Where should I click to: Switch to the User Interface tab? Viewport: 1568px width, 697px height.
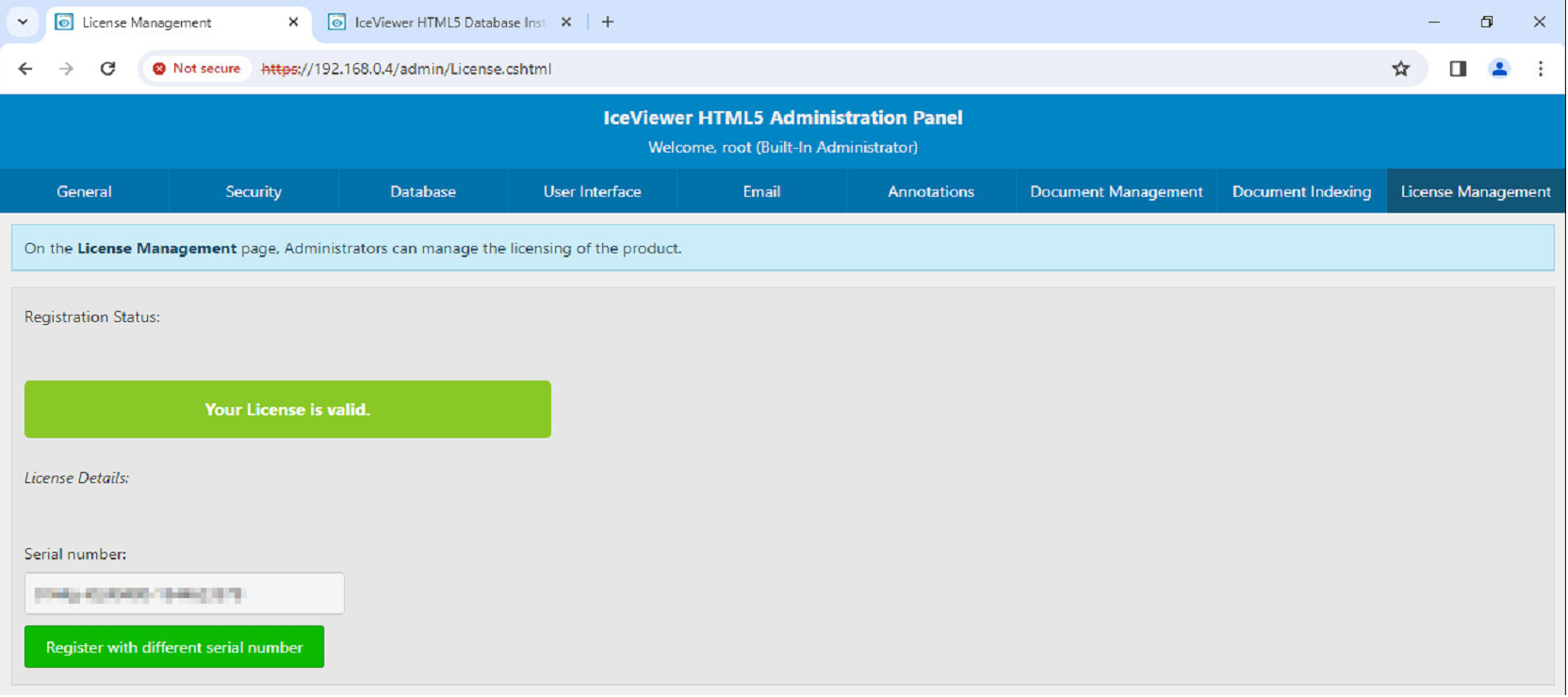click(592, 191)
